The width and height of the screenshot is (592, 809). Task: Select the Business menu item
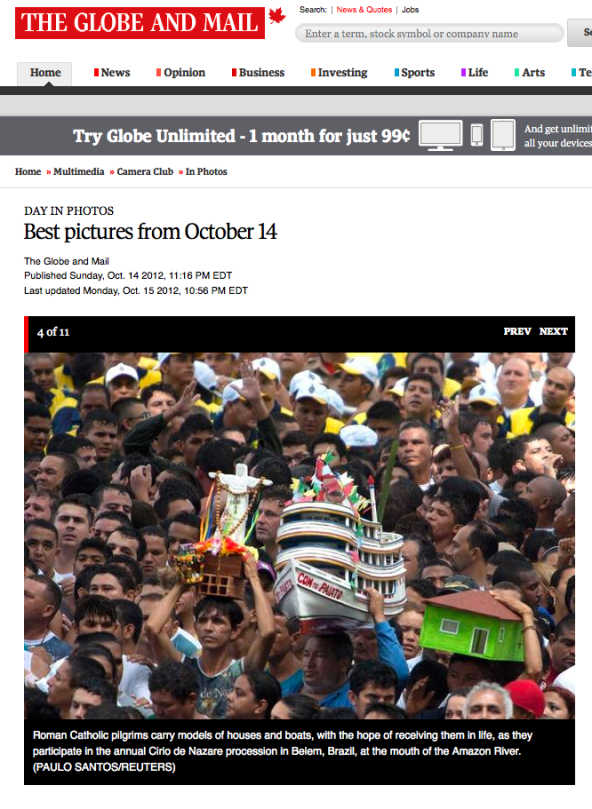click(258, 73)
